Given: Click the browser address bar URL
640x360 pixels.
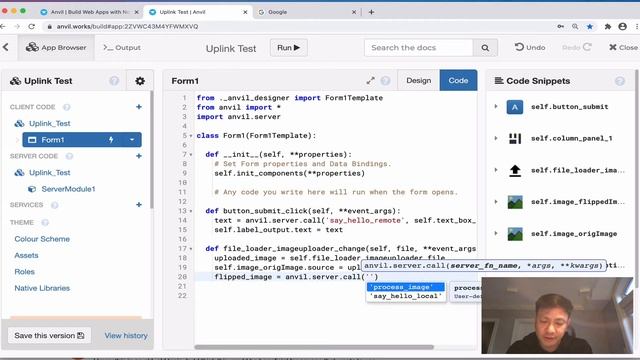Looking at the screenshot, I should 127,27.
